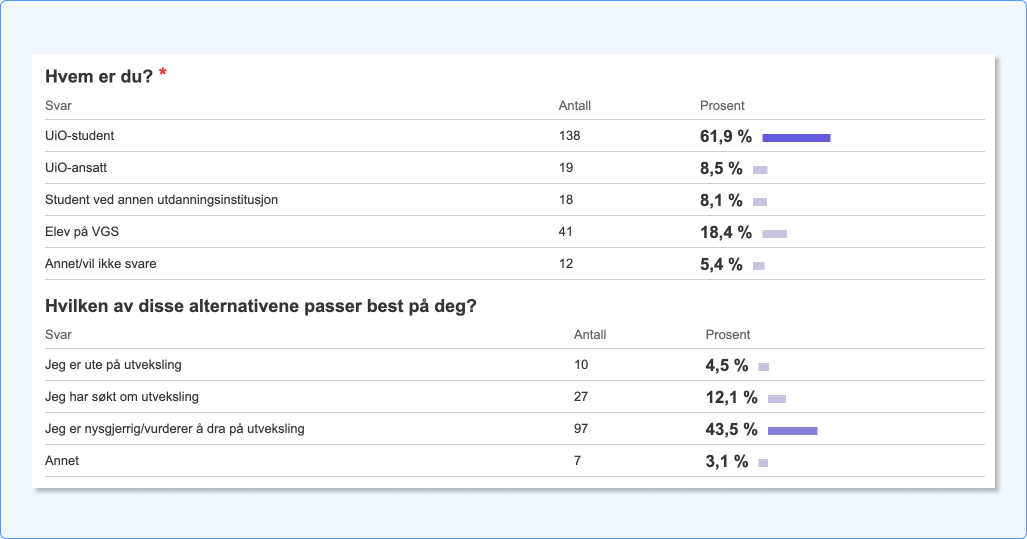Image resolution: width=1027 pixels, height=539 pixels.
Task: Click the 3,1 % bar for Annet
Action: [x=763, y=463]
